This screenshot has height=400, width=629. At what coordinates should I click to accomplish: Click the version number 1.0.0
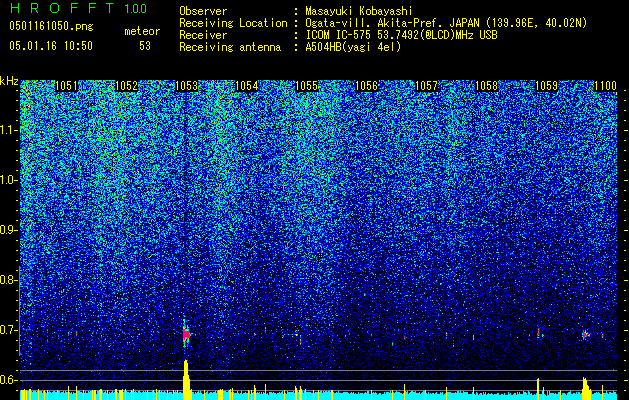coord(135,8)
